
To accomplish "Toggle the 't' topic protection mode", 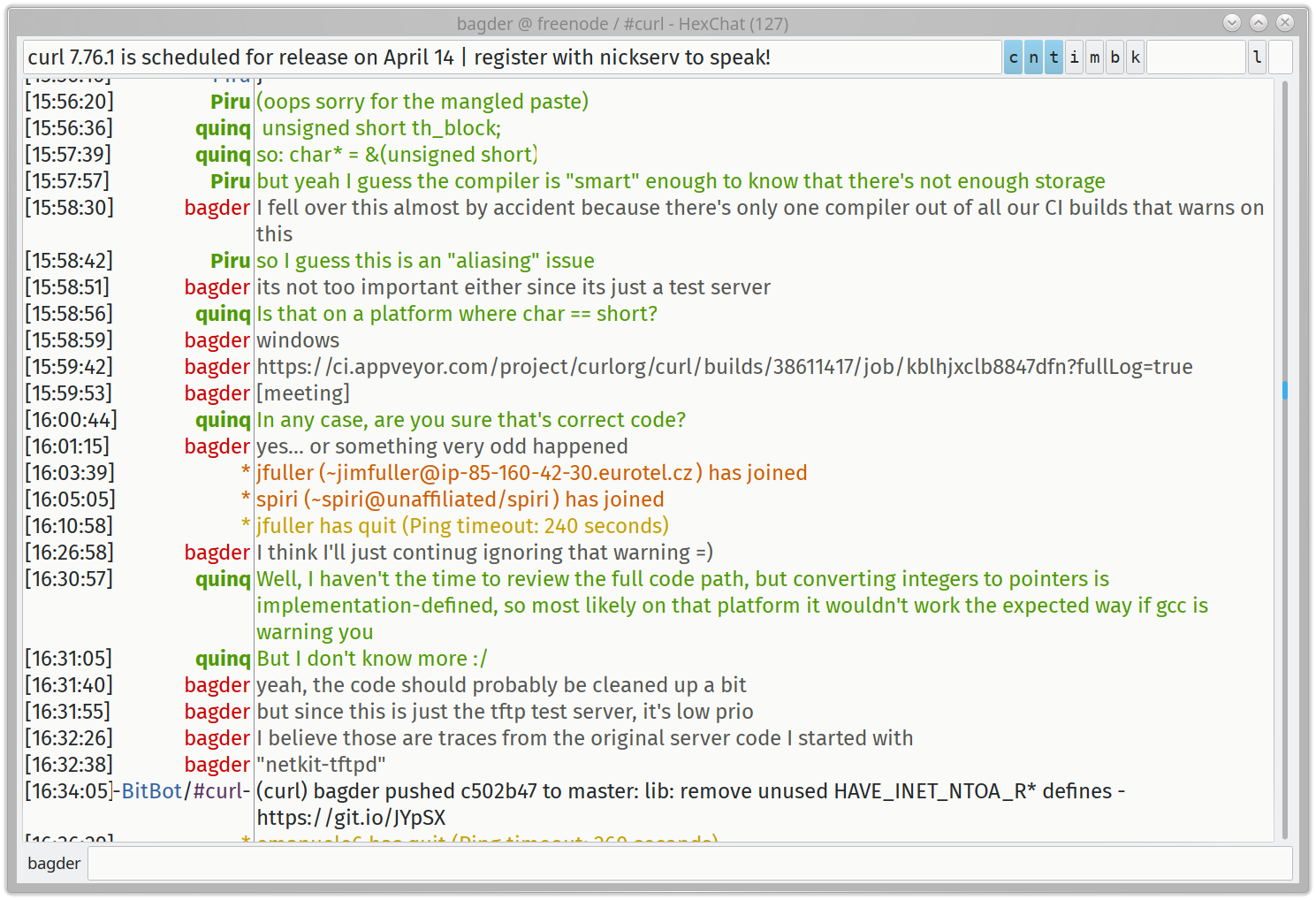I will [x=1054, y=57].
